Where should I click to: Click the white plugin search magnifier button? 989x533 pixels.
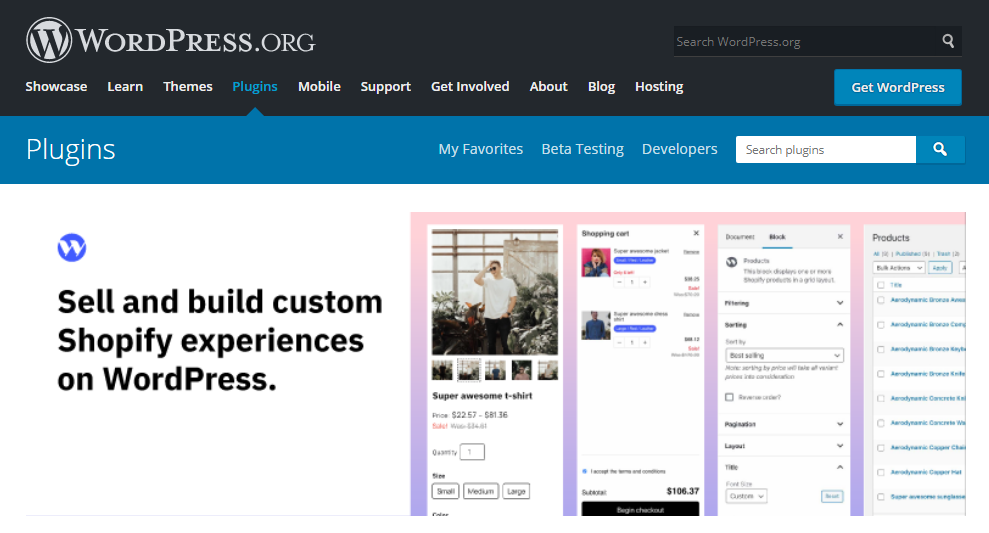pyautogui.click(x=940, y=149)
